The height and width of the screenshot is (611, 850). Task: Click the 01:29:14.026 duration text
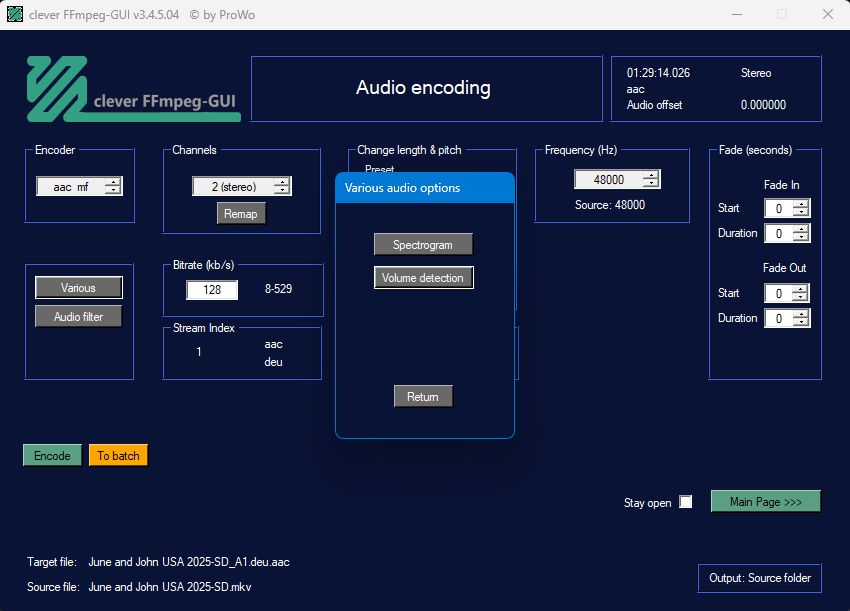coord(658,73)
